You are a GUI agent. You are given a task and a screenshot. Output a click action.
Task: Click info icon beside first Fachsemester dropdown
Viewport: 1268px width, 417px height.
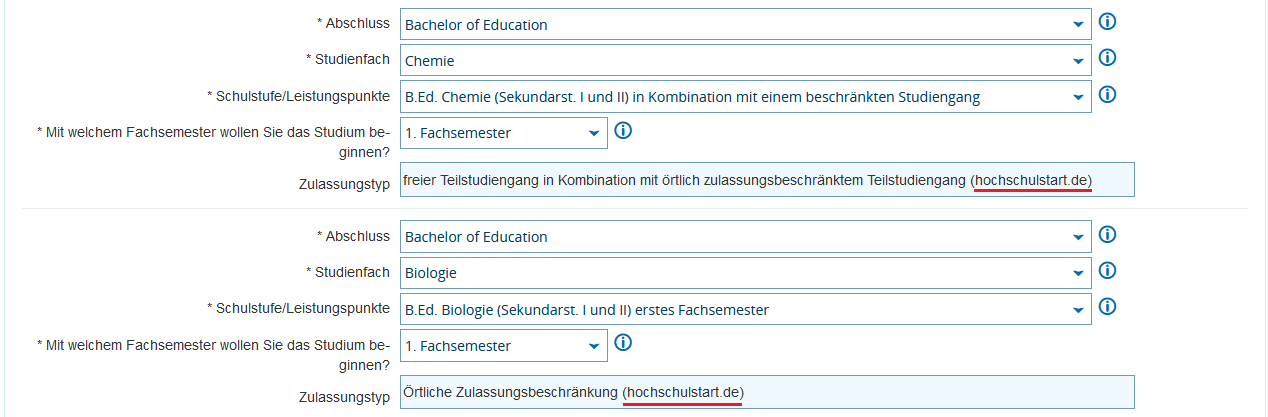623,131
